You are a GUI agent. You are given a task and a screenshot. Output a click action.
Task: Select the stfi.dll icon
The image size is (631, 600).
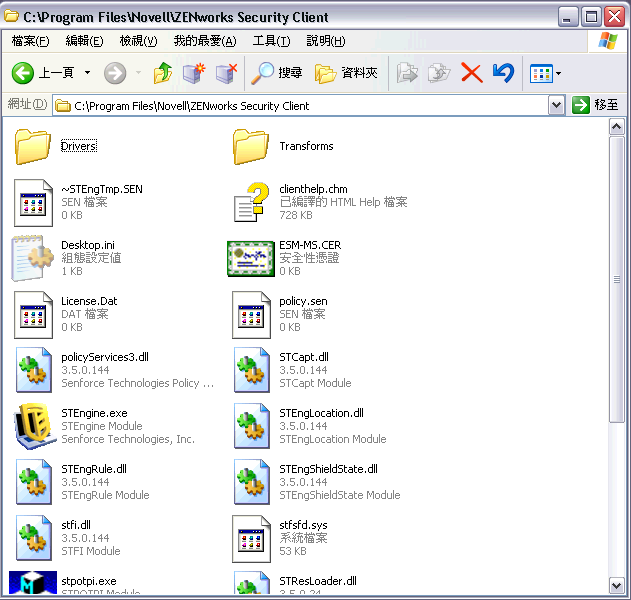34,538
